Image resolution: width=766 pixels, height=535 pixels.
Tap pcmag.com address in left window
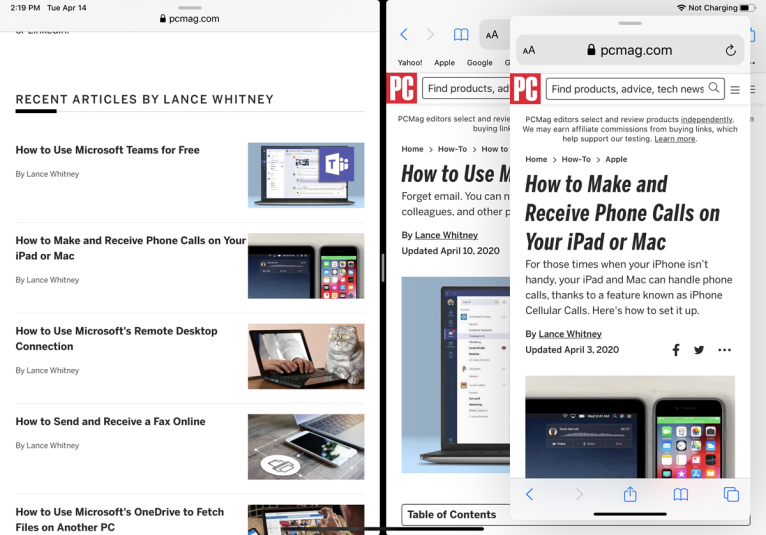194,19
